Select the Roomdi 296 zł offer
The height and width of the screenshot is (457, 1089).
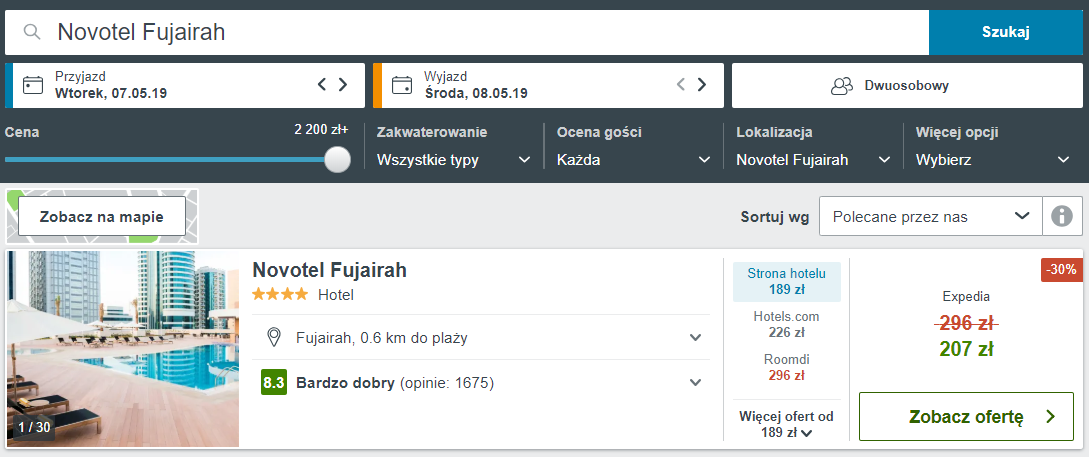tap(786, 367)
